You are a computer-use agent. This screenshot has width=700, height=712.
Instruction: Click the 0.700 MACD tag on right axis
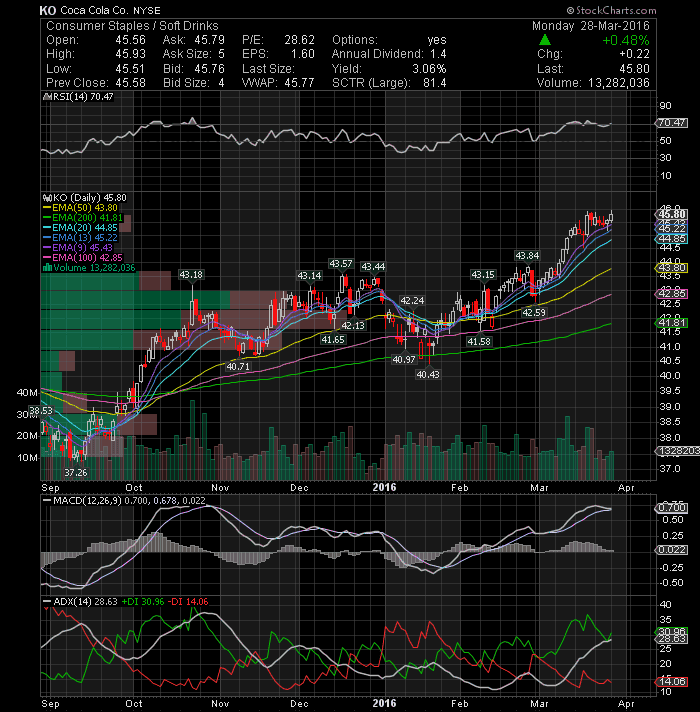tap(672, 508)
